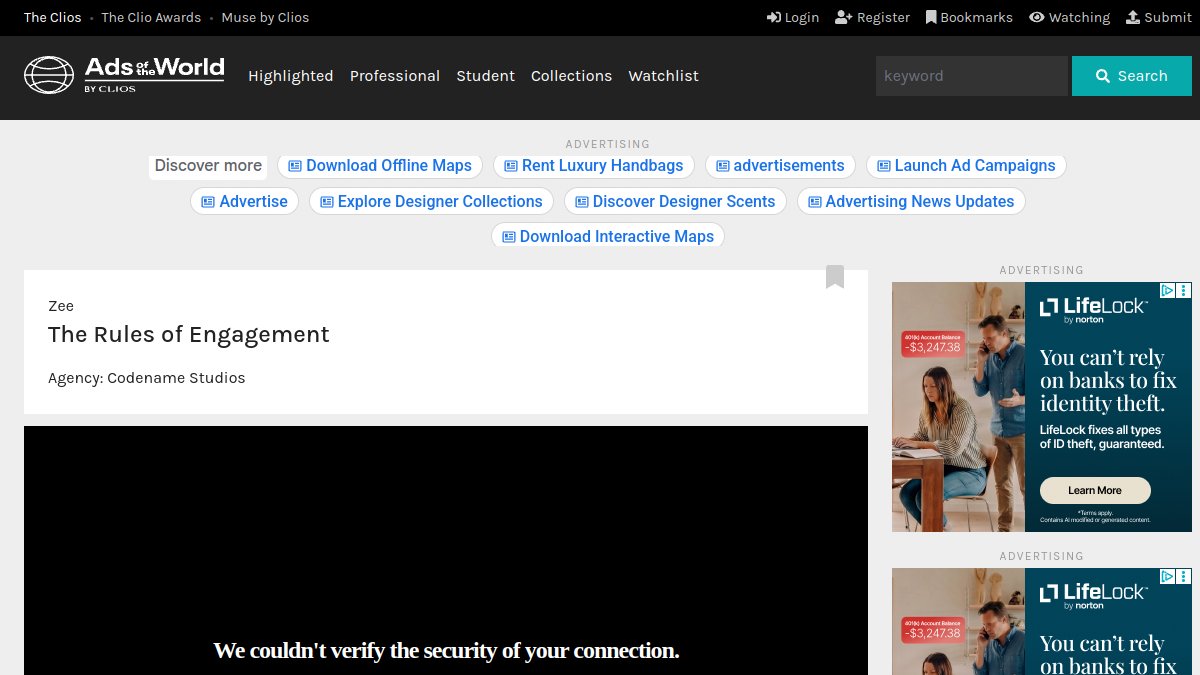Open the Download Interactive Maps ad link
The image size is (1200, 675).
coord(608,236)
